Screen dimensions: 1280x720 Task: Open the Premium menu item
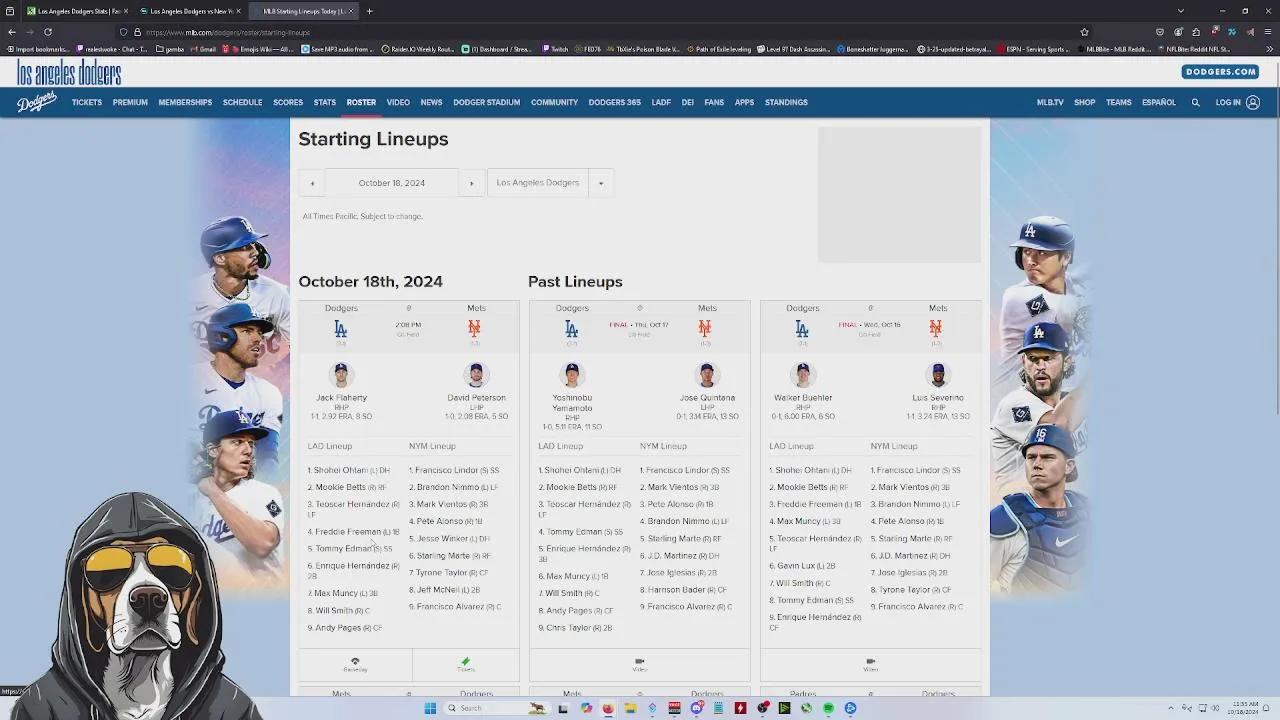pyautogui.click(x=130, y=102)
